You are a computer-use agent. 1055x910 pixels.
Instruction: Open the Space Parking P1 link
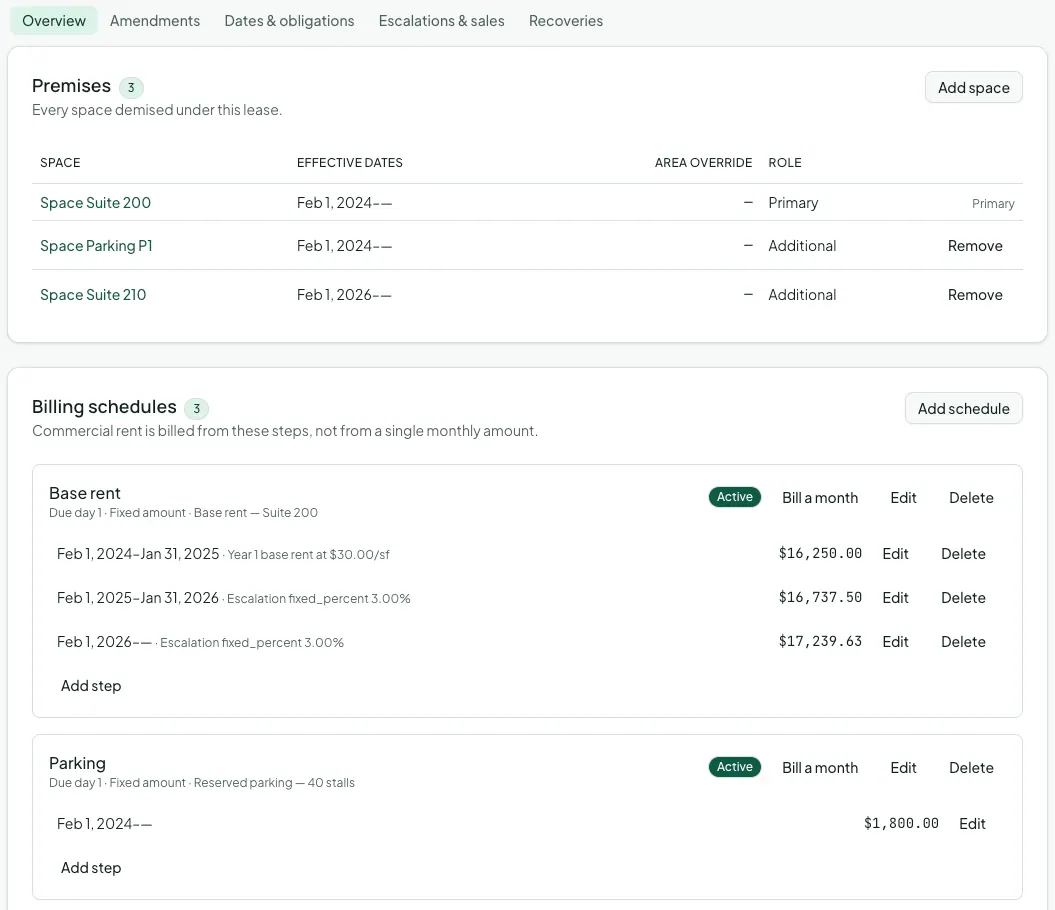tap(96, 246)
